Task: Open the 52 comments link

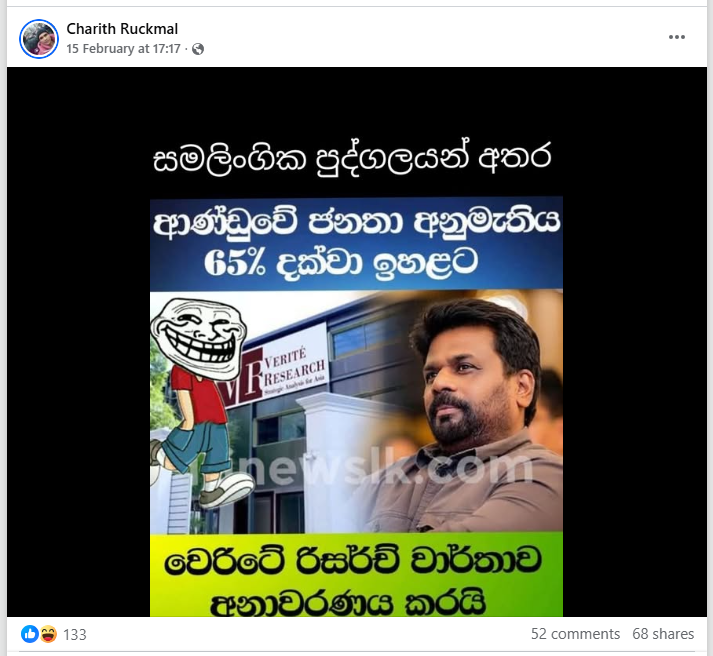Action: pos(575,634)
